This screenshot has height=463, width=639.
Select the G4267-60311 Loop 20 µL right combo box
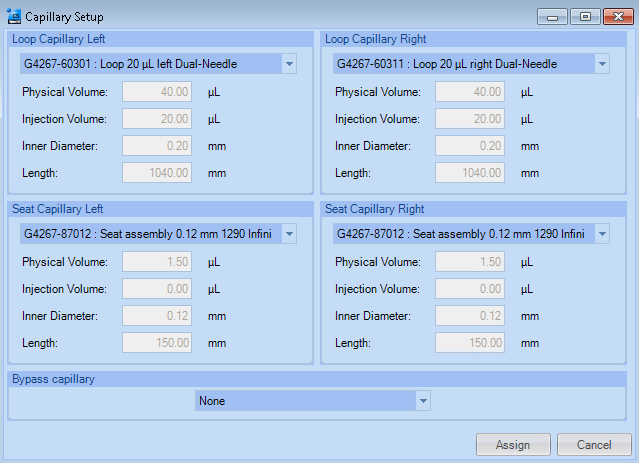click(x=471, y=64)
